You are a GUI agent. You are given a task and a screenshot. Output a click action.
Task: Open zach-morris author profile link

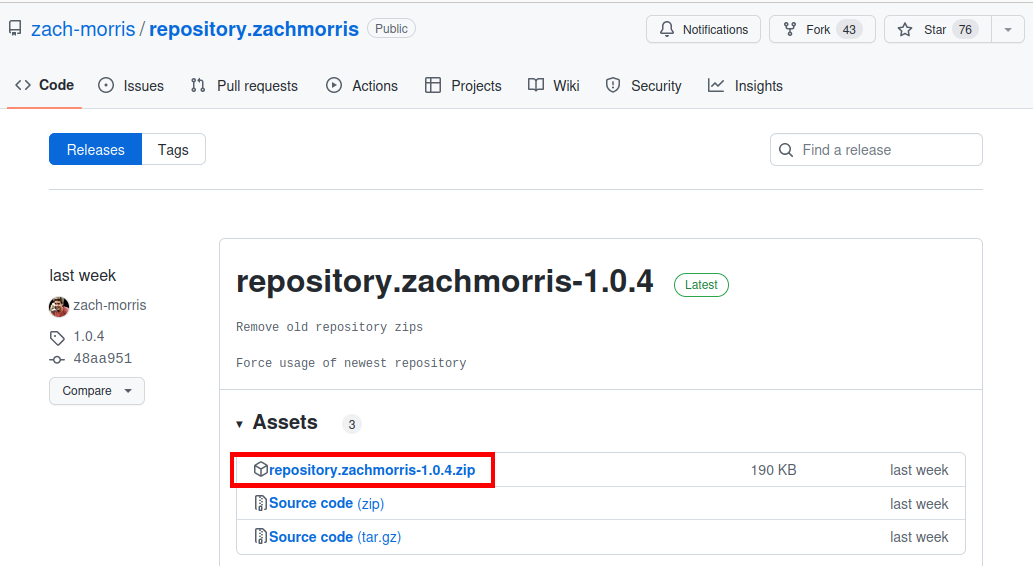tap(109, 305)
